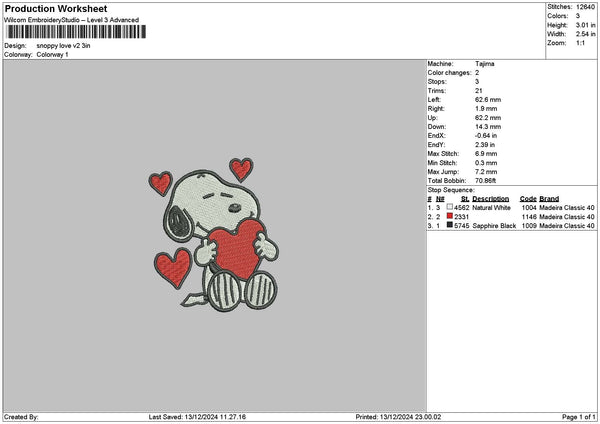This screenshot has height=424, width=600.
Task: Click the 'Sapphire Black' description
Action: point(494,226)
